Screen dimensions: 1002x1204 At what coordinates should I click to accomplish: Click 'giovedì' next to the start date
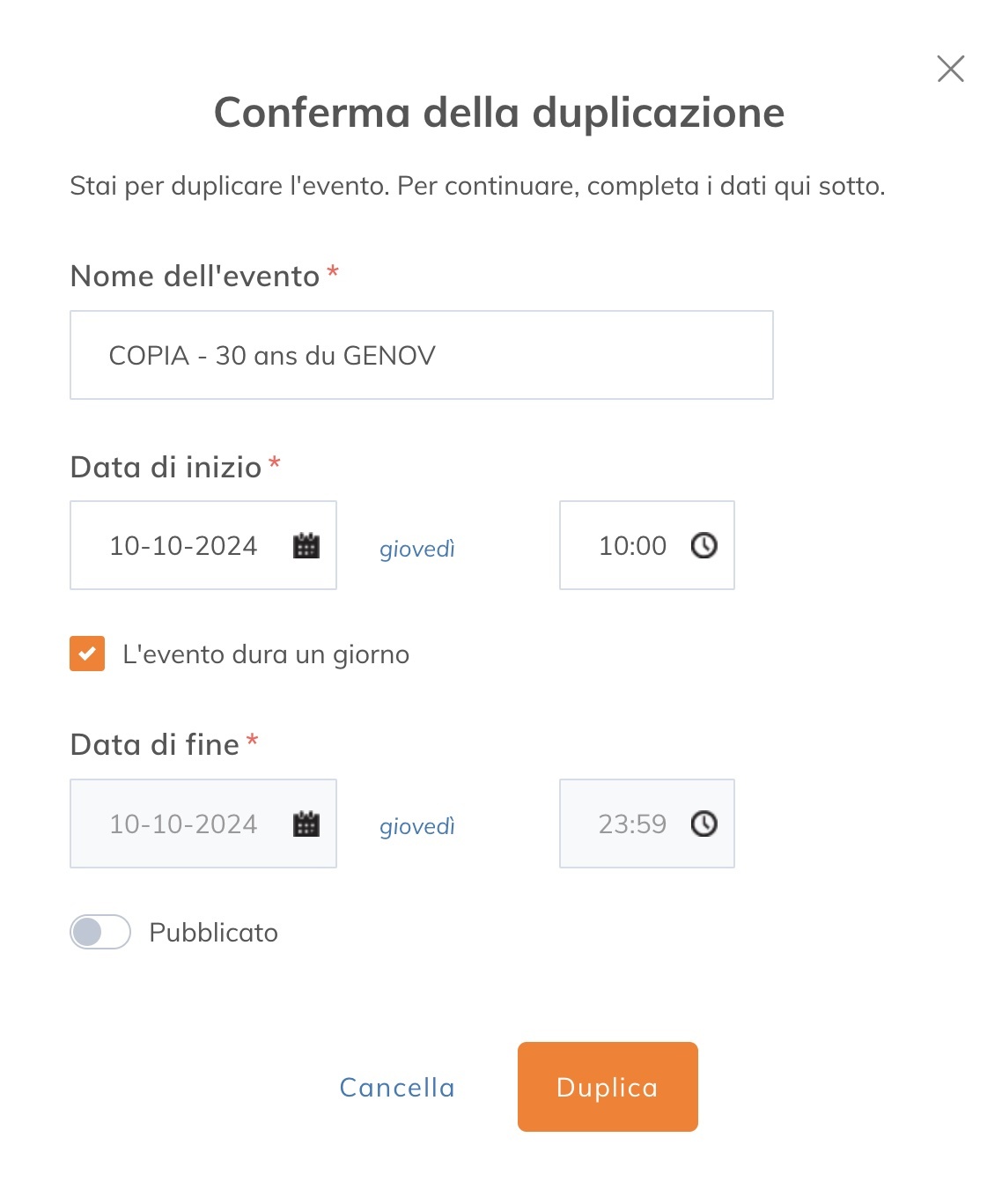(x=417, y=549)
